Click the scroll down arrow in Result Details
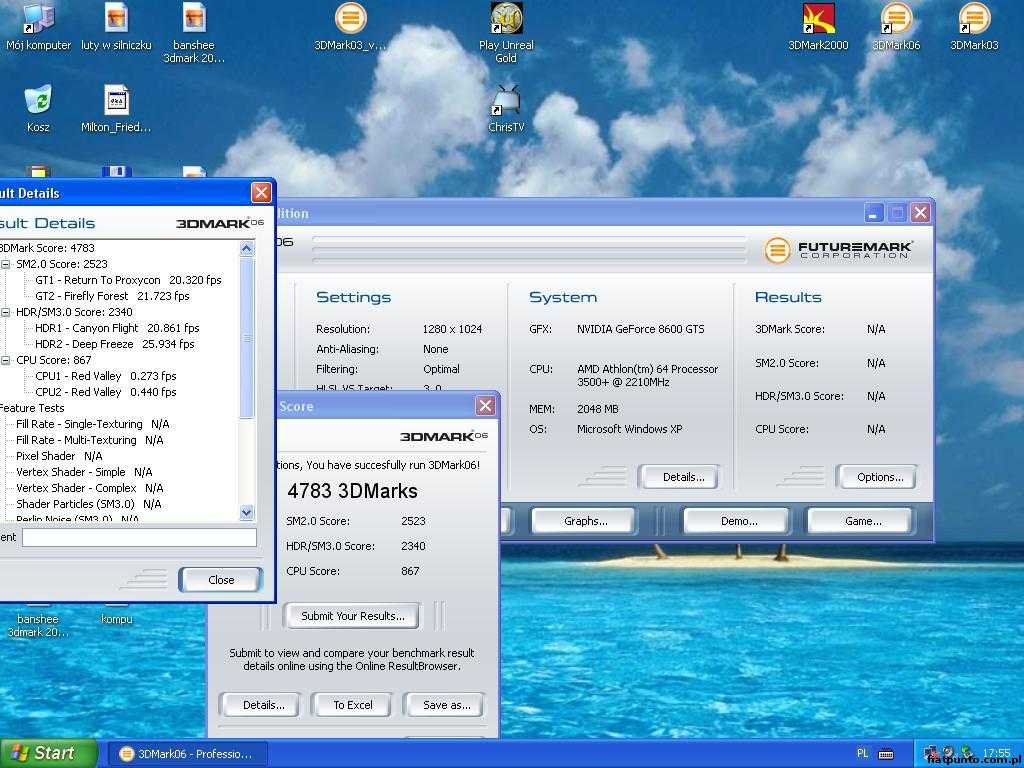 [246, 512]
